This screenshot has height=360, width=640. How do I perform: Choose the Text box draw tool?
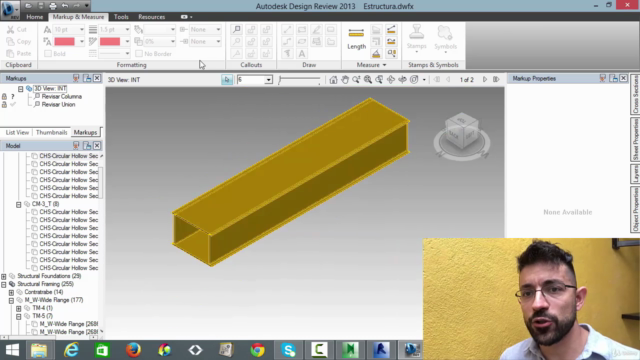coord(302,53)
